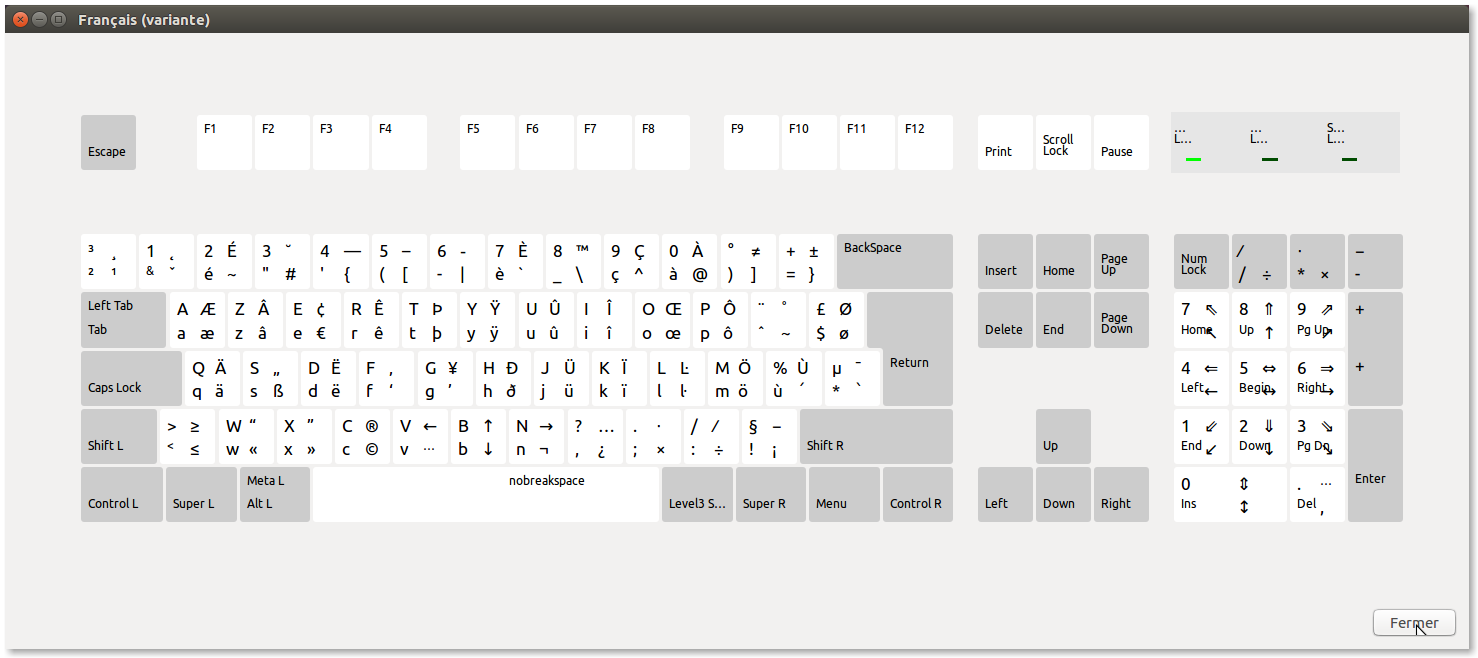Click the Insert key
The height and width of the screenshot is (658, 1478).
(x=1005, y=261)
